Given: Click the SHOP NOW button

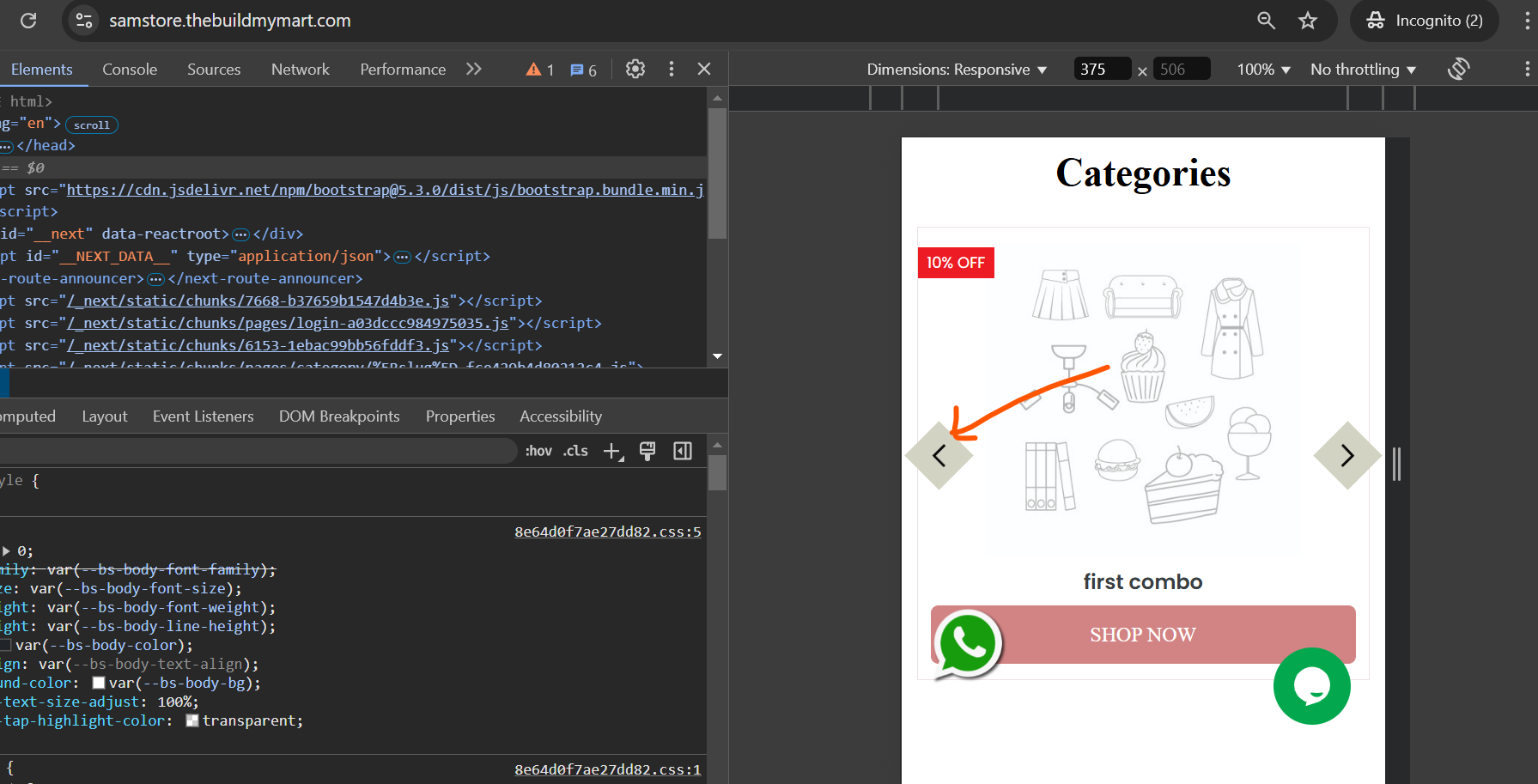Looking at the screenshot, I should [1143, 635].
